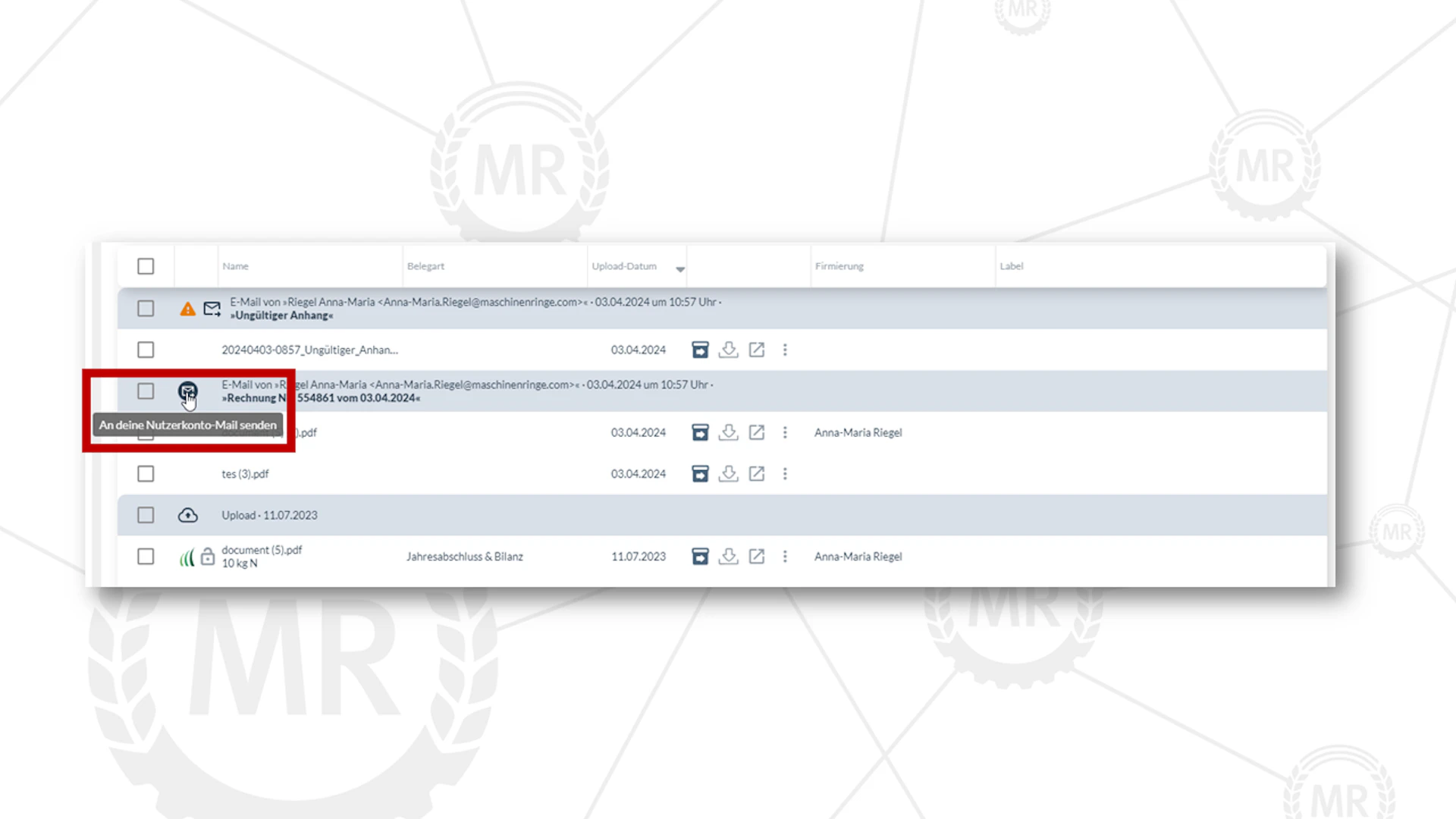This screenshot has width=1456, height=819.
Task: Sort by the Belegart column header
Action: [x=425, y=266]
